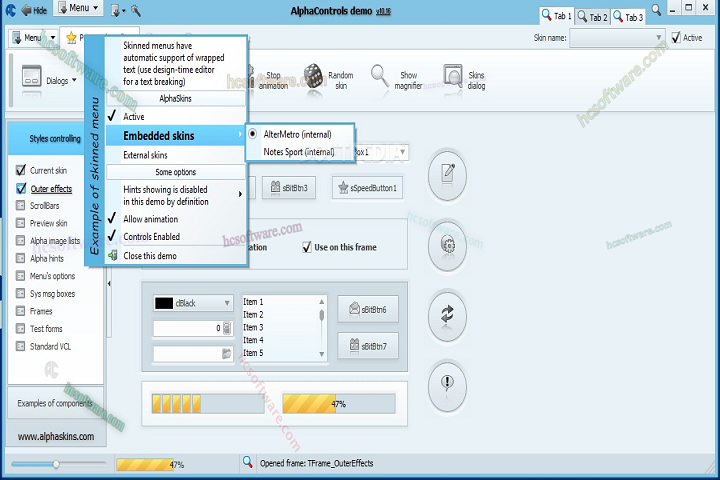Open External skins menu item
The width and height of the screenshot is (720, 480).
pos(176,155)
